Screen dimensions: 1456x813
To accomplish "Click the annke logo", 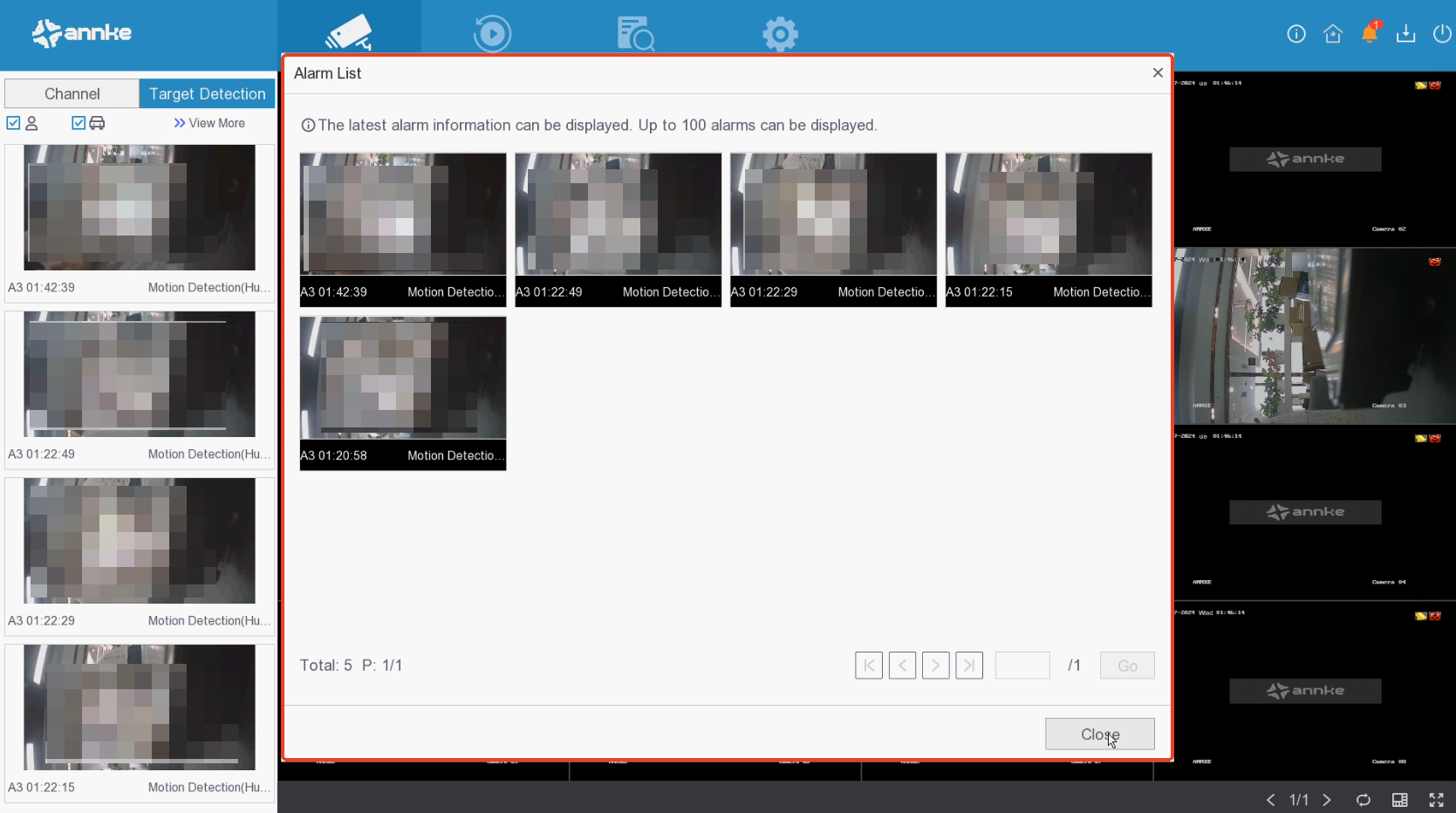I will (82, 33).
